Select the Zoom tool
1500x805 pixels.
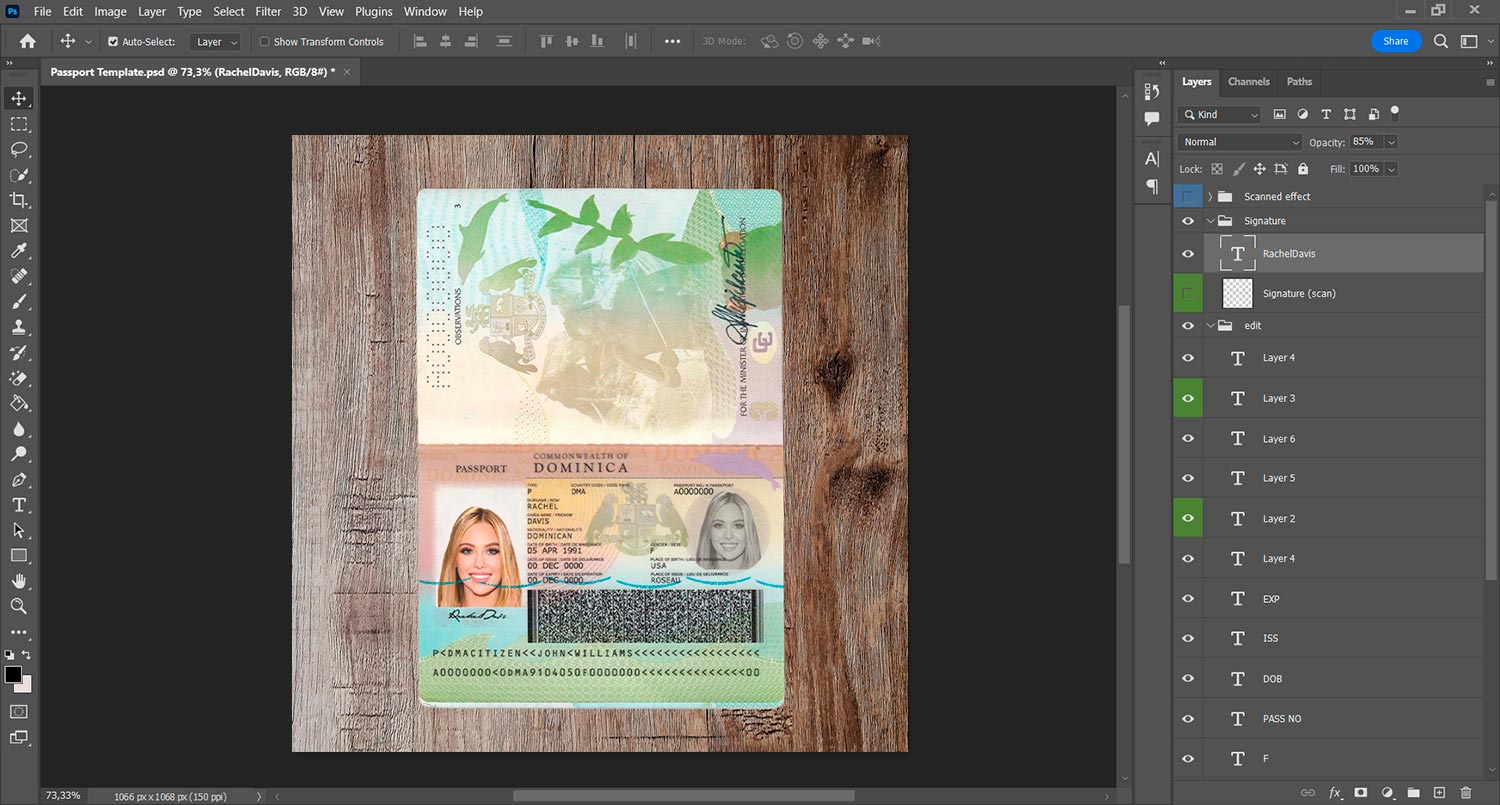[x=19, y=606]
